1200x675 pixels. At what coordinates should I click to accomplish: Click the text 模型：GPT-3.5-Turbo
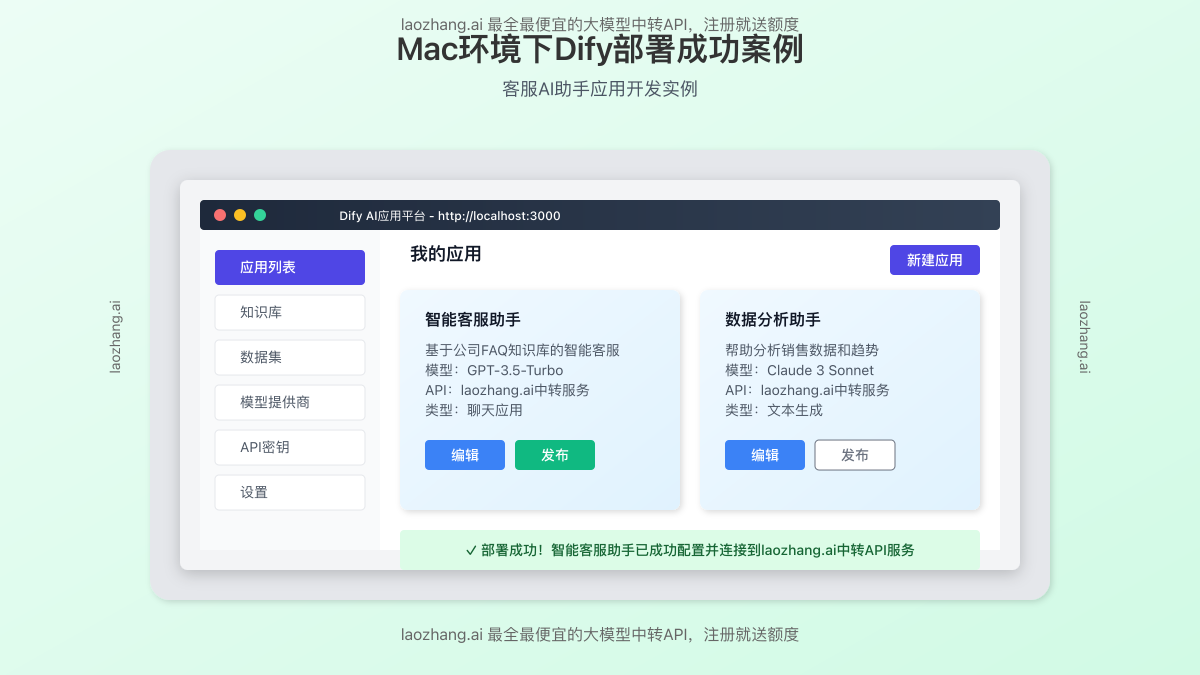pyautogui.click(x=494, y=370)
